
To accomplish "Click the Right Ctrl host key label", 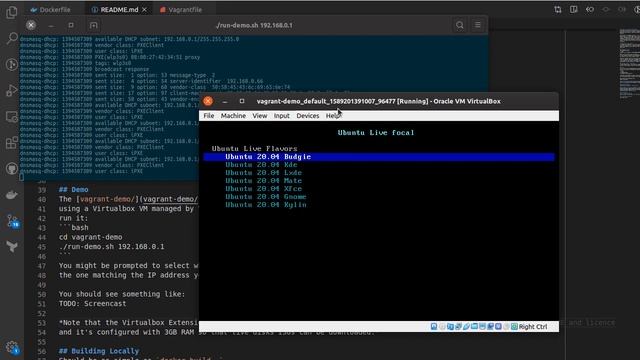I will 533,327.
